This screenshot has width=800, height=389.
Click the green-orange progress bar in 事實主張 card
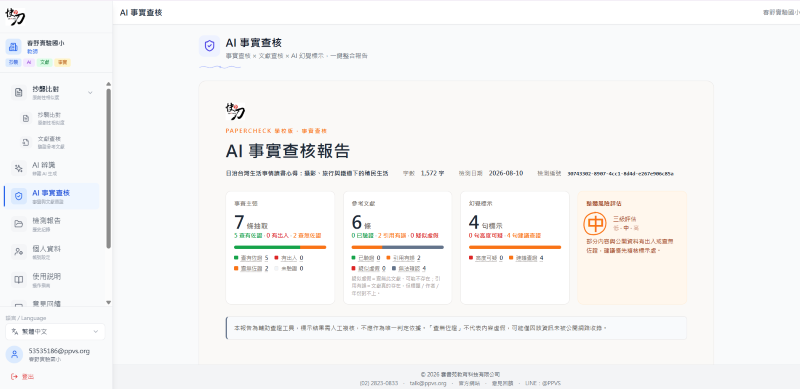[x=280, y=247]
